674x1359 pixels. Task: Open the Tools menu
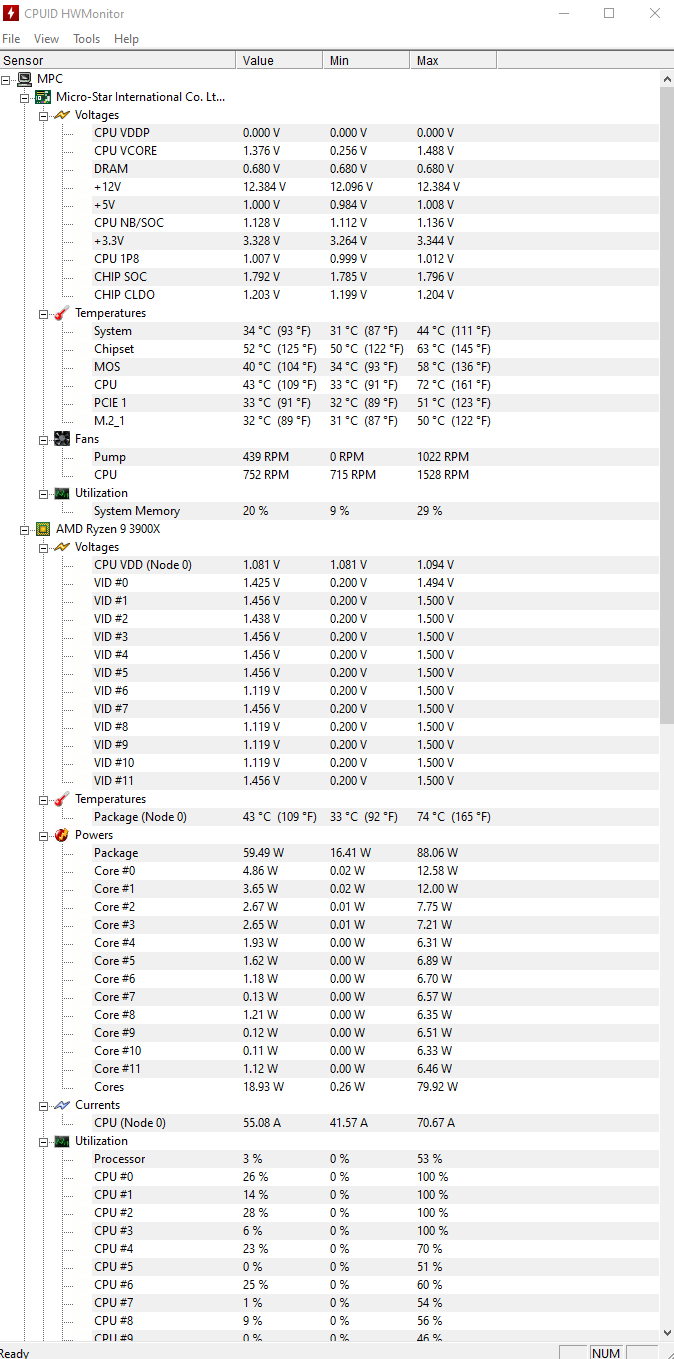(87, 39)
